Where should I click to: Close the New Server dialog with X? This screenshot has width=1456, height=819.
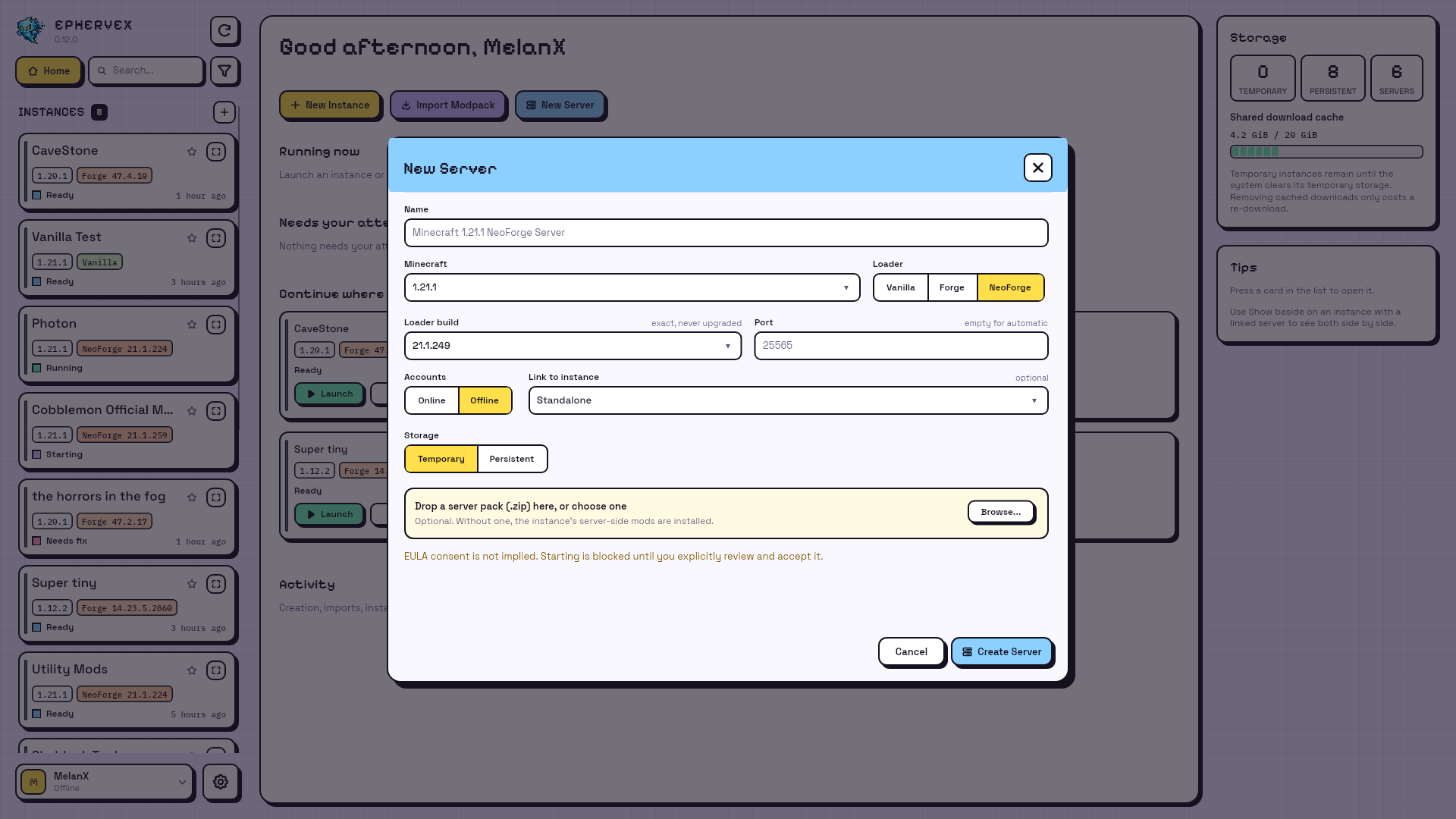point(1038,168)
